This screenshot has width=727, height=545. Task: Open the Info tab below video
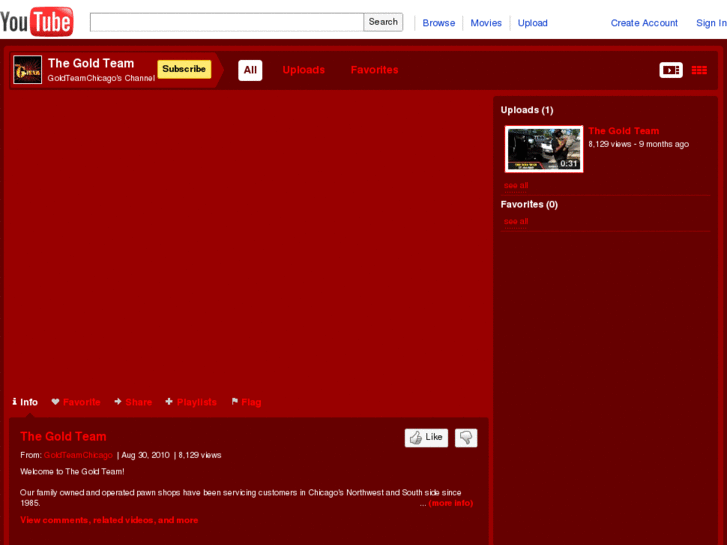(x=25, y=402)
